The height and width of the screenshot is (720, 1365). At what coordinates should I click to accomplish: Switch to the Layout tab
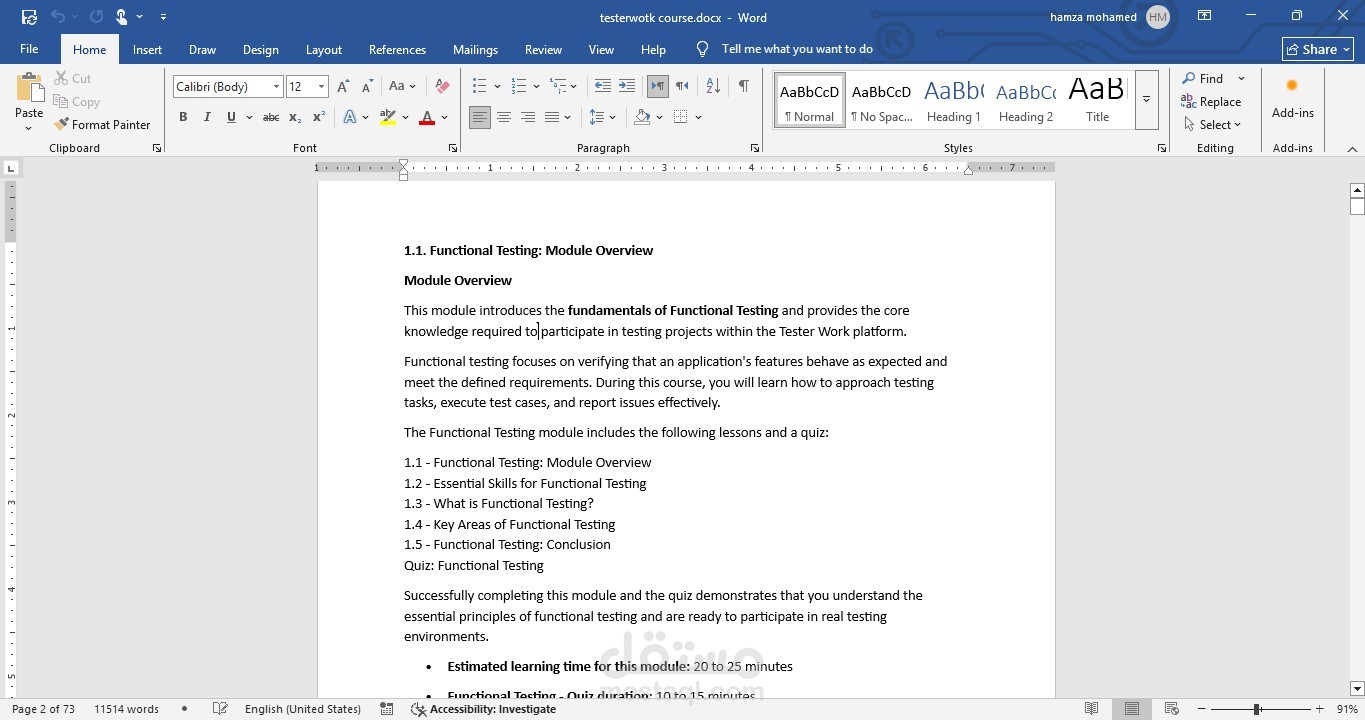[x=323, y=49]
